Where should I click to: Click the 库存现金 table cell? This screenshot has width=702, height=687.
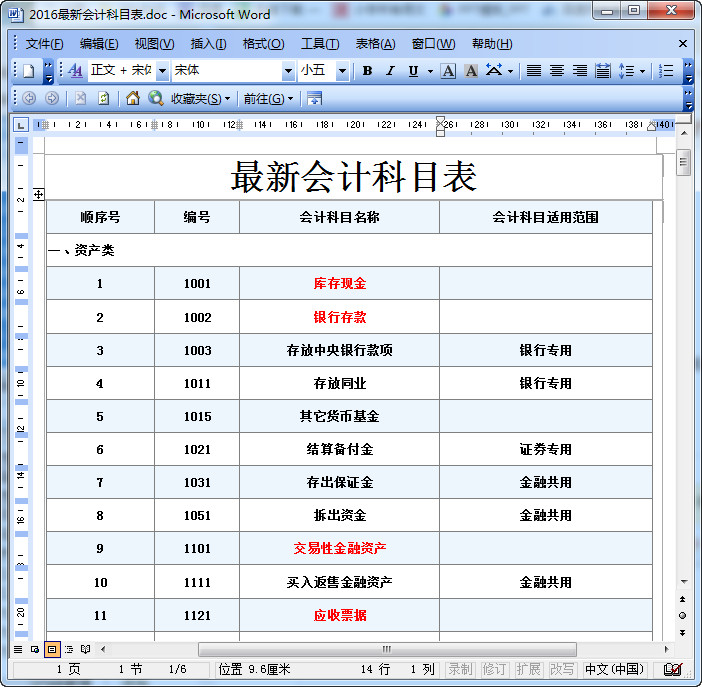tap(339, 283)
